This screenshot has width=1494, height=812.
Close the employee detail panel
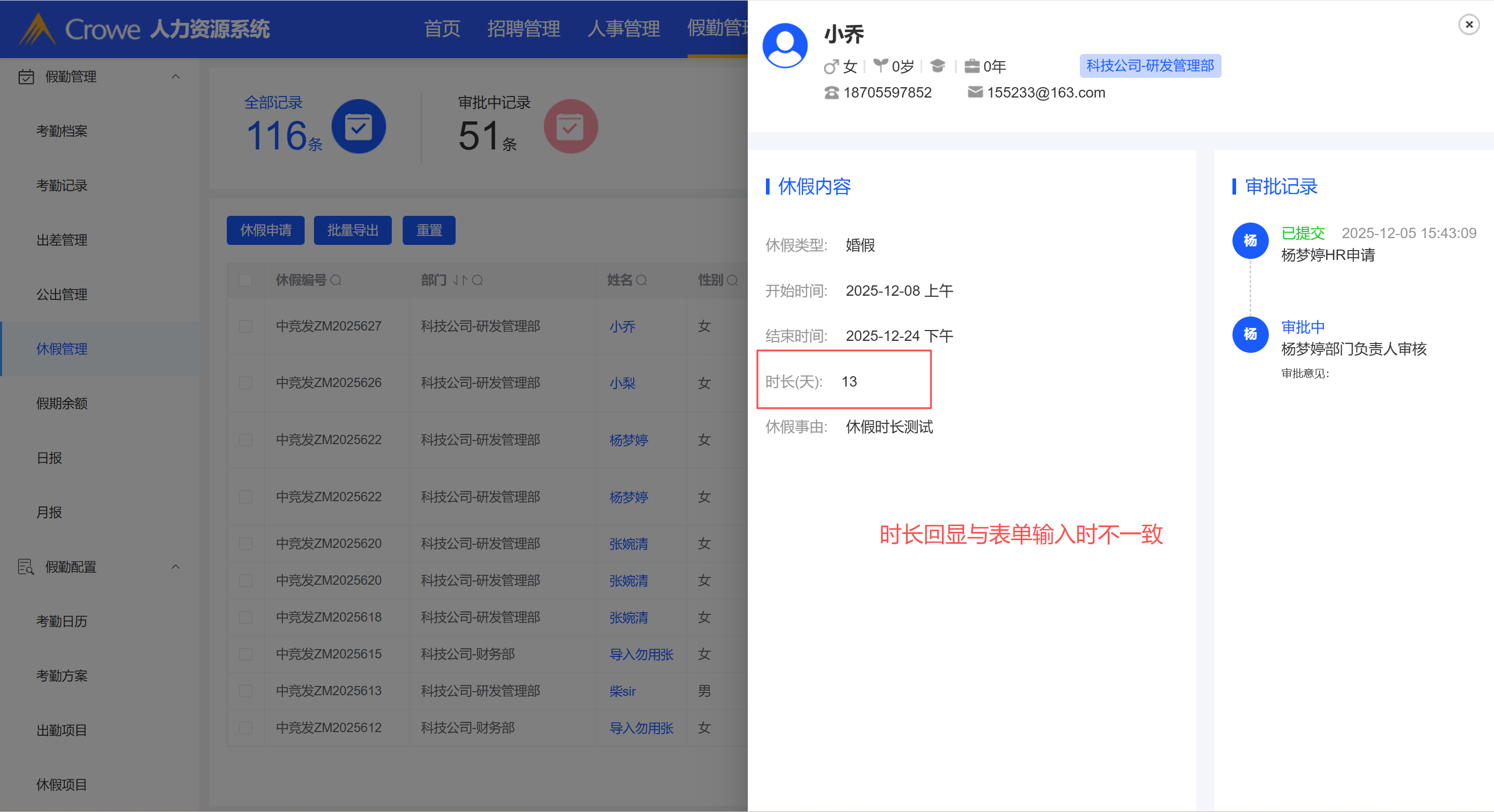click(1469, 24)
